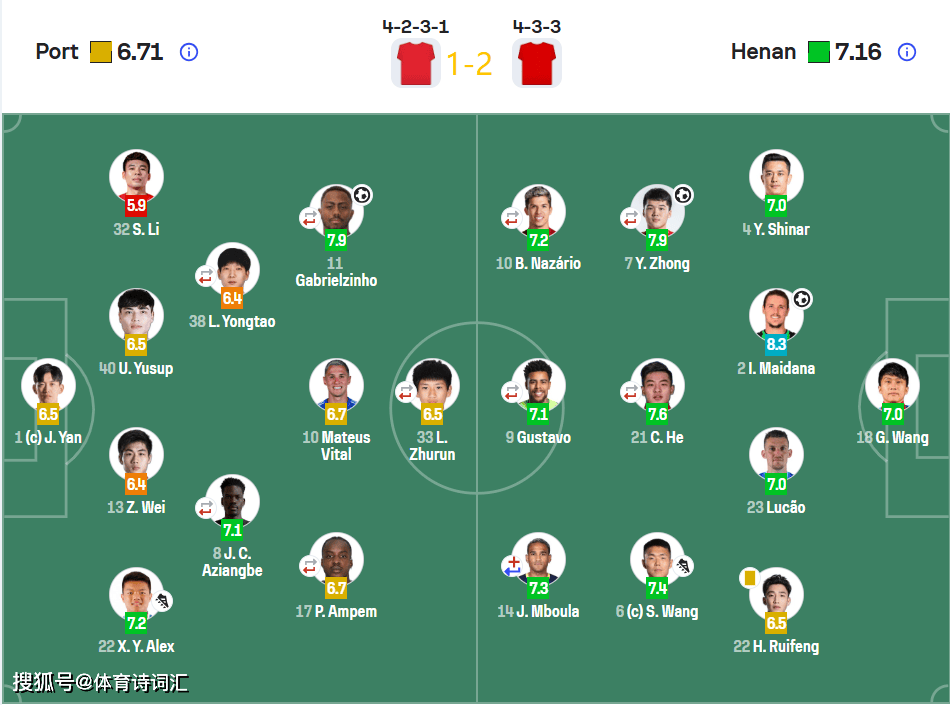This screenshot has width=950, height=705.
Task: Click the assist boot icon on S. Wang
Action: coord(683,567)
